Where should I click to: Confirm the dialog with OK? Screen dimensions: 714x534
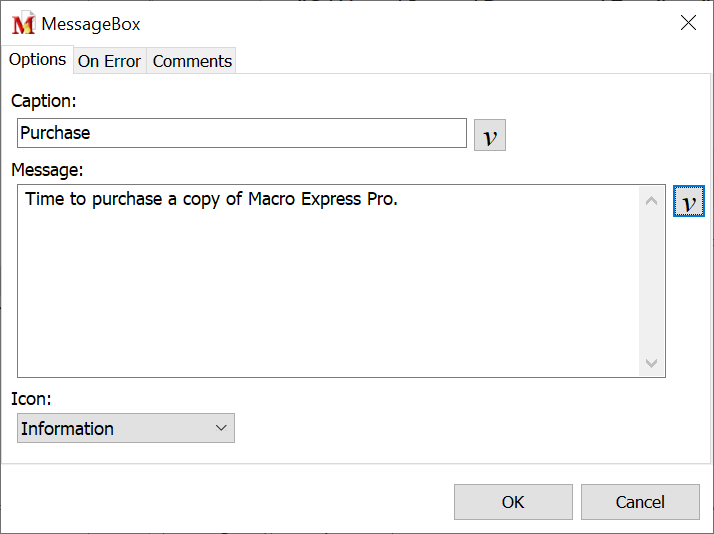tap(513, 502)
